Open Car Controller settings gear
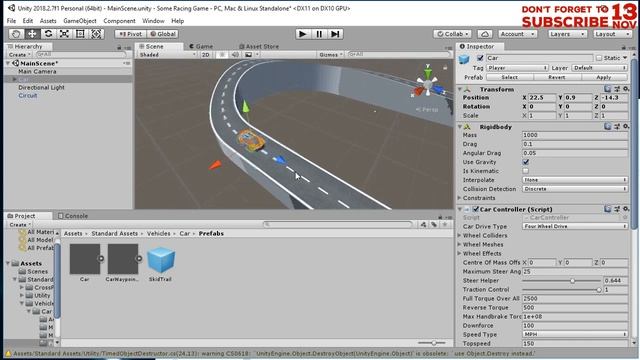This screenshot has height=360, width=640. coord(626,209)
